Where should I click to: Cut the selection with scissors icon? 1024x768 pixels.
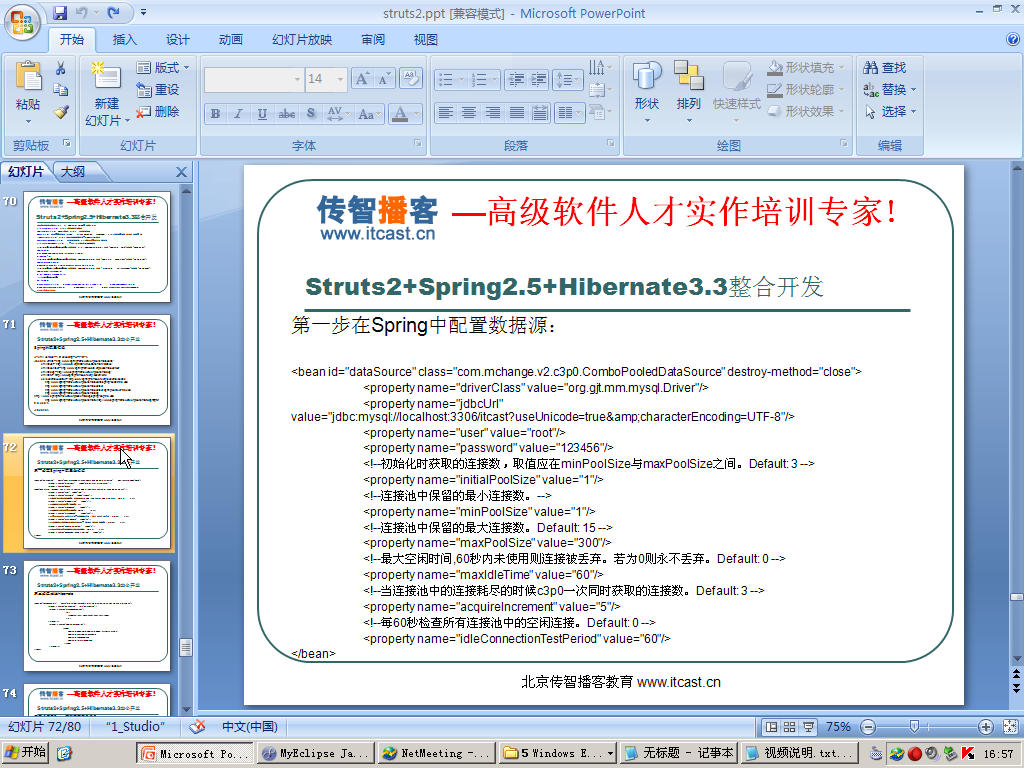pyautogui.click(x=61, y=68)
